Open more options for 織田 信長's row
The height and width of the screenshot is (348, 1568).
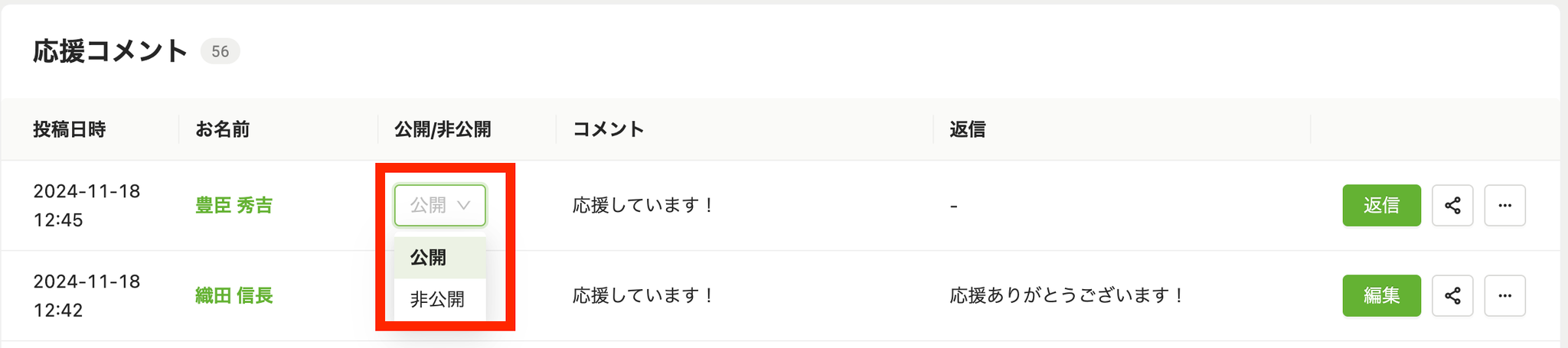click(x=1504, y=295)
